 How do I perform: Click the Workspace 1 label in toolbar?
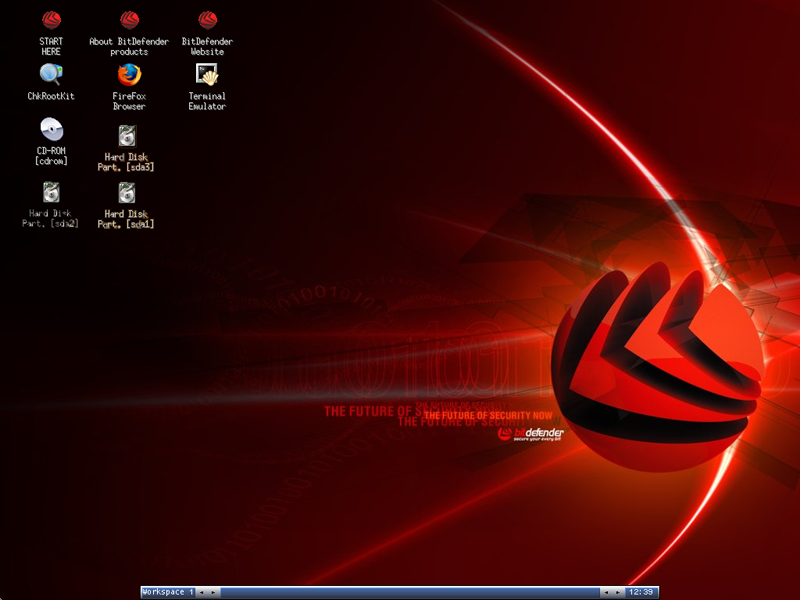[168, 592]
